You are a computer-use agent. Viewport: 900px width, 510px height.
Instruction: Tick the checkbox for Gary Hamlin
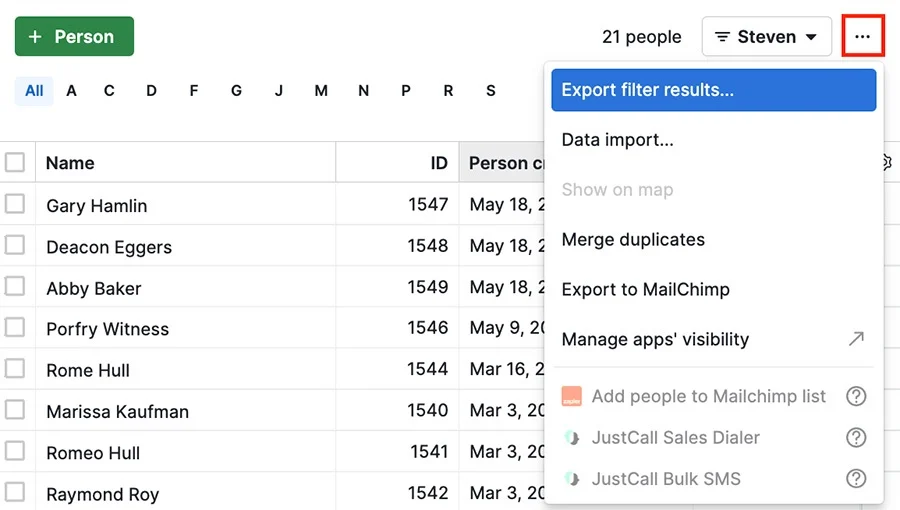15,204
